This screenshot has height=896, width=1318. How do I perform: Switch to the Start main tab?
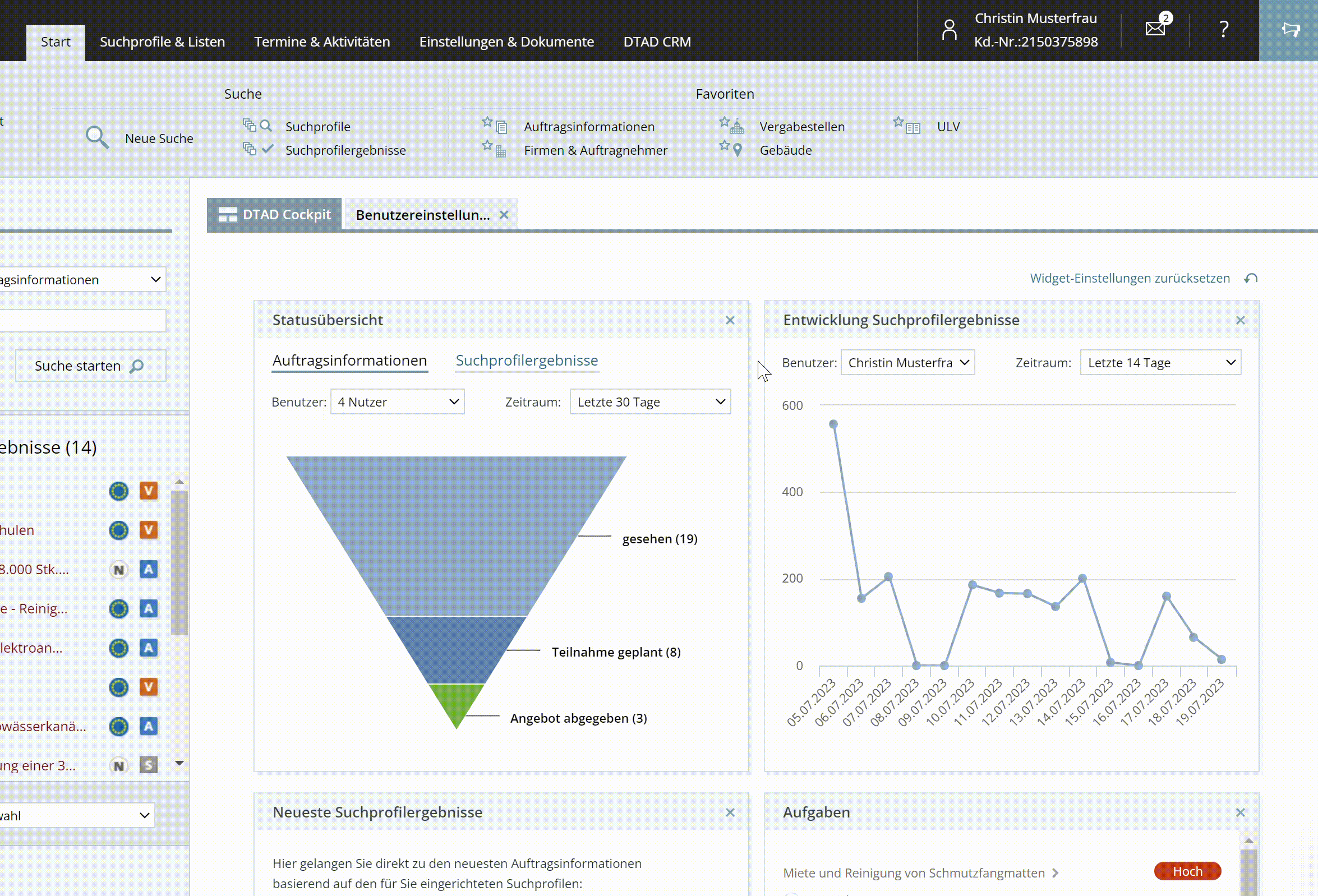pyautogui.click(x=56, y=42)
